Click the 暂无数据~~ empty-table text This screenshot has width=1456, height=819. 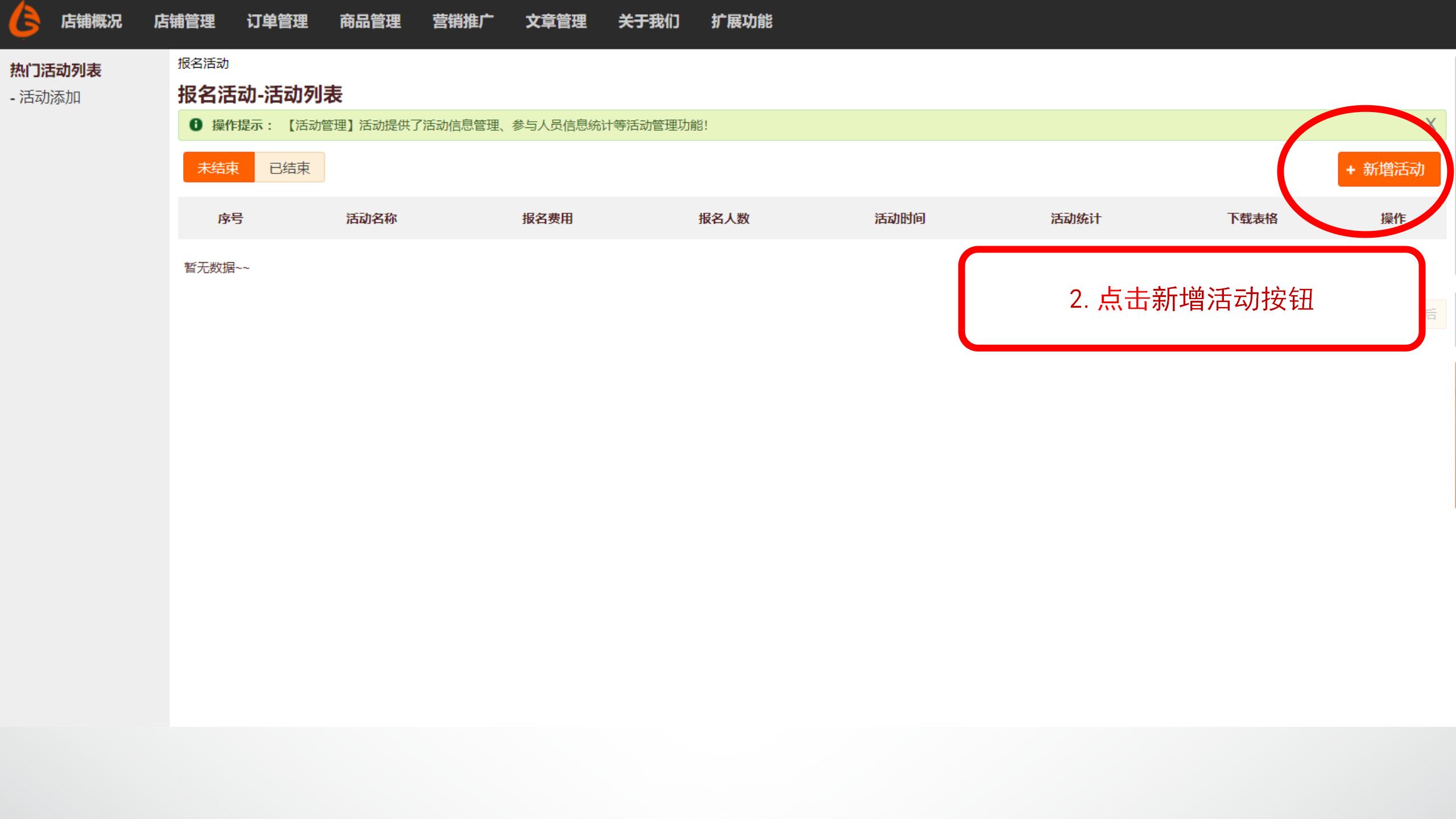(217, 267)
